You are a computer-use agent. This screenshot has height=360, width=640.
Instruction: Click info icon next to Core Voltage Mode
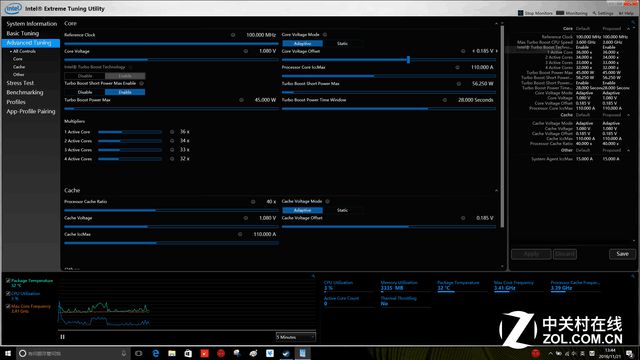click(x=325, y=35)
